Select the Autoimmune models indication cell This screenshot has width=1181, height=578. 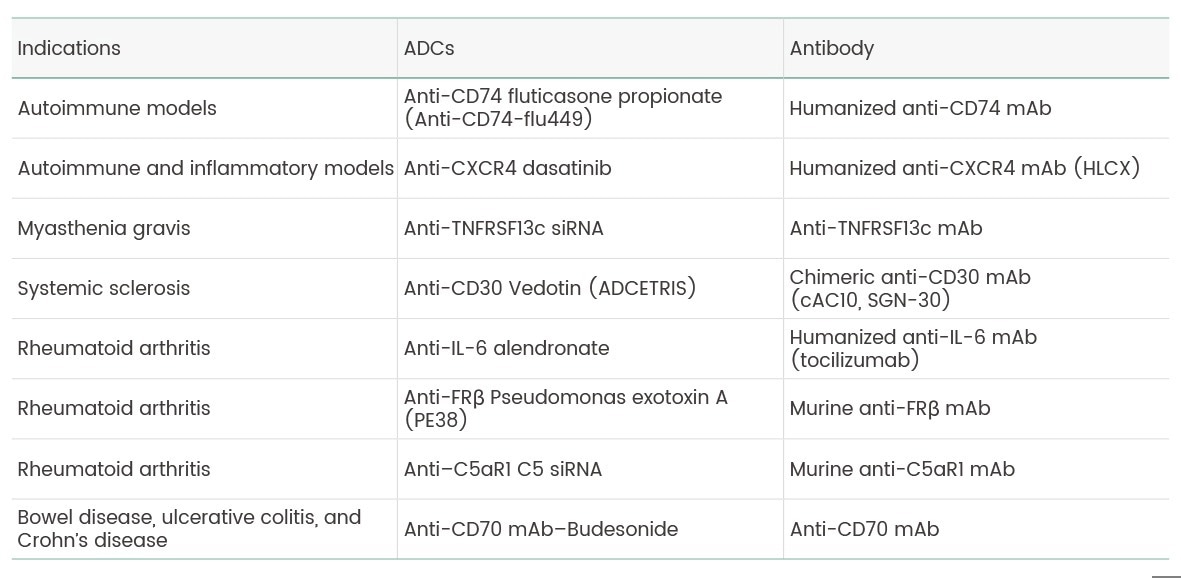point(117,108)
